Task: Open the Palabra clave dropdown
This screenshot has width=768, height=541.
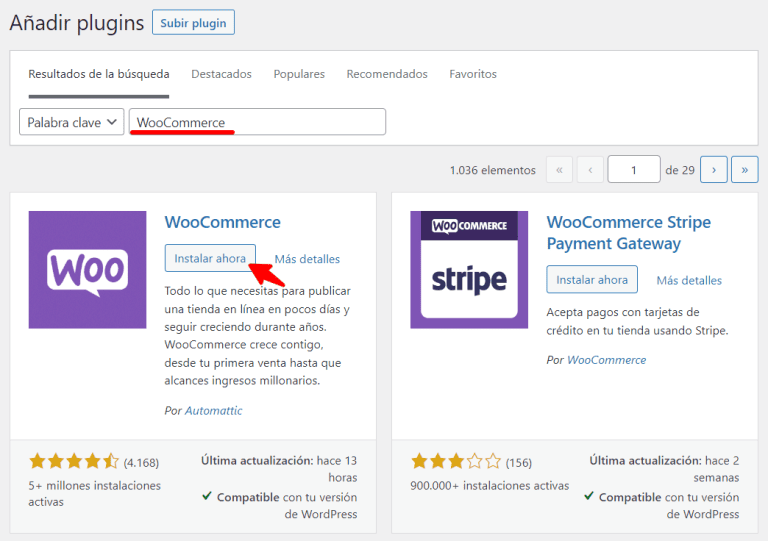Action: [x=72, y=122]
